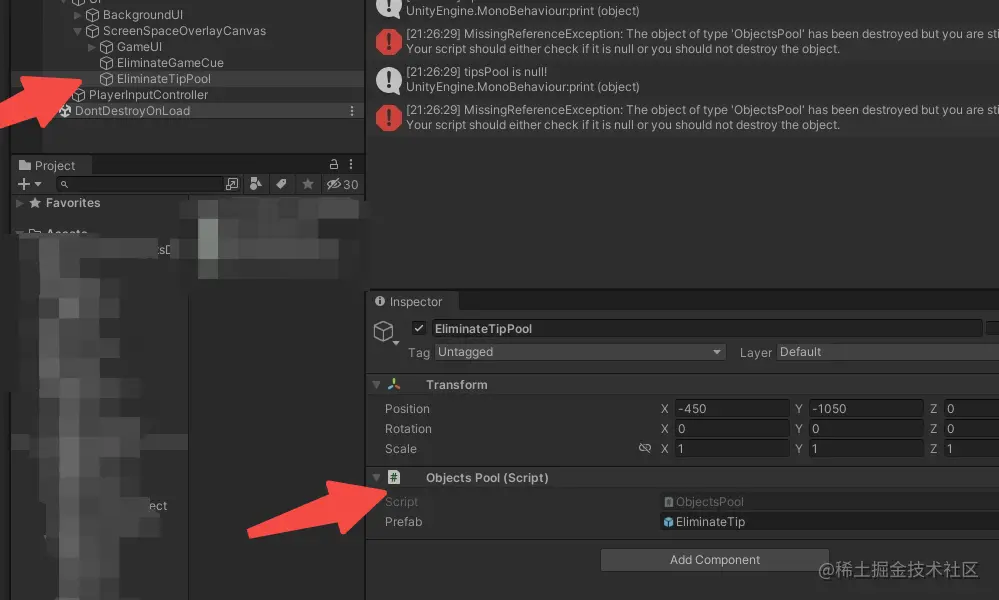Open the Project create-asset plus dropdown
Screen dimensions: 999x600
point(29,184)
